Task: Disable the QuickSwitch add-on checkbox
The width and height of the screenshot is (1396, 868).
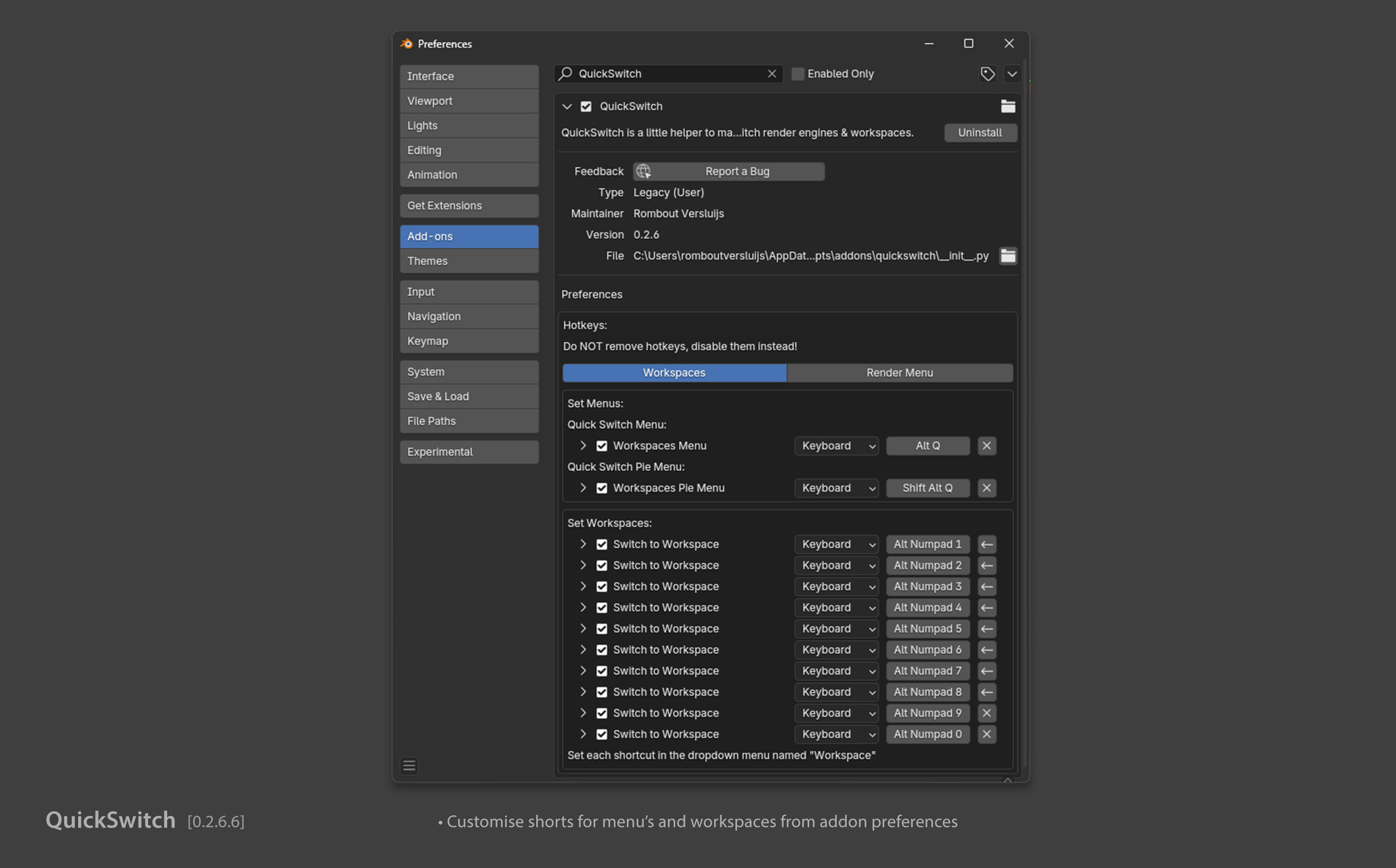Action: (586, 107)
